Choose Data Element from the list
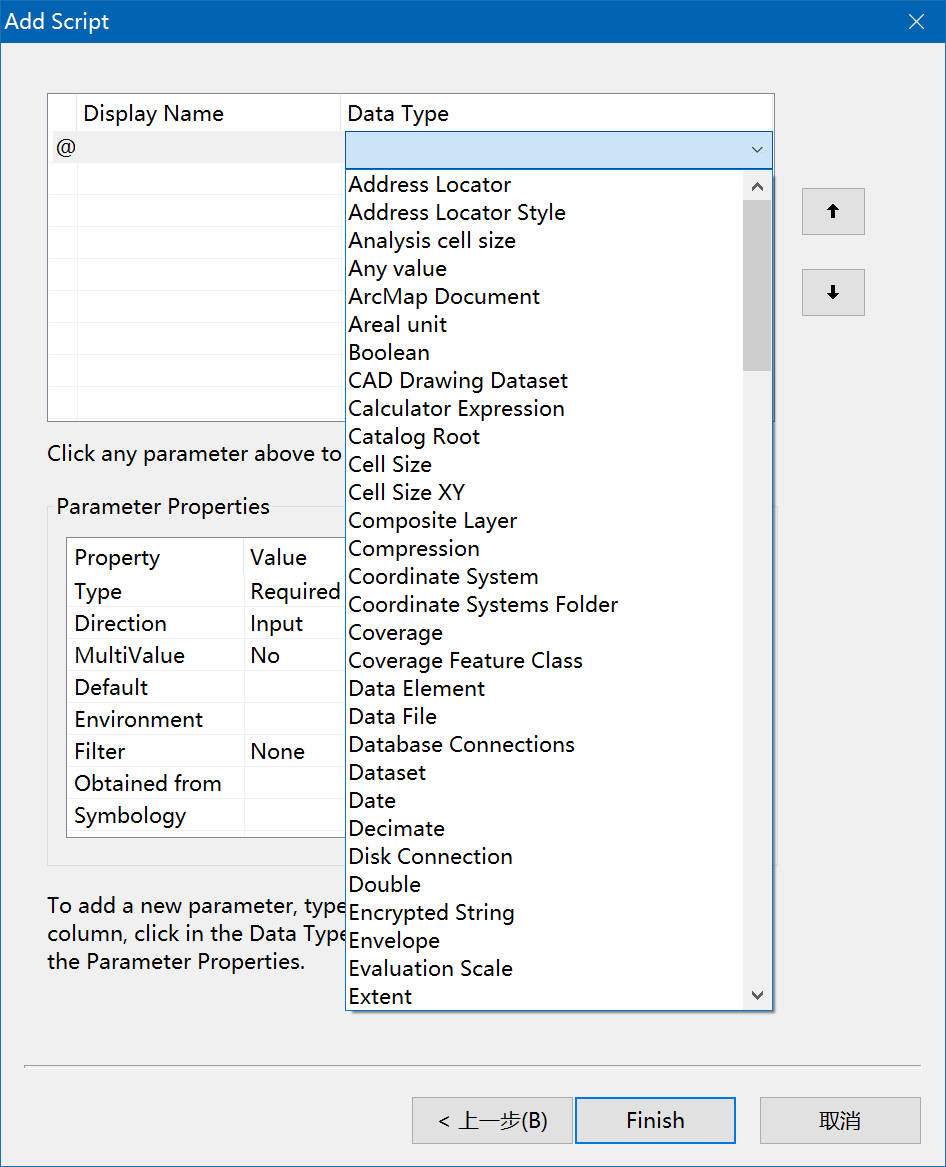The height and width of the screenshot is (1167, 946). click(x=544, y=689)
